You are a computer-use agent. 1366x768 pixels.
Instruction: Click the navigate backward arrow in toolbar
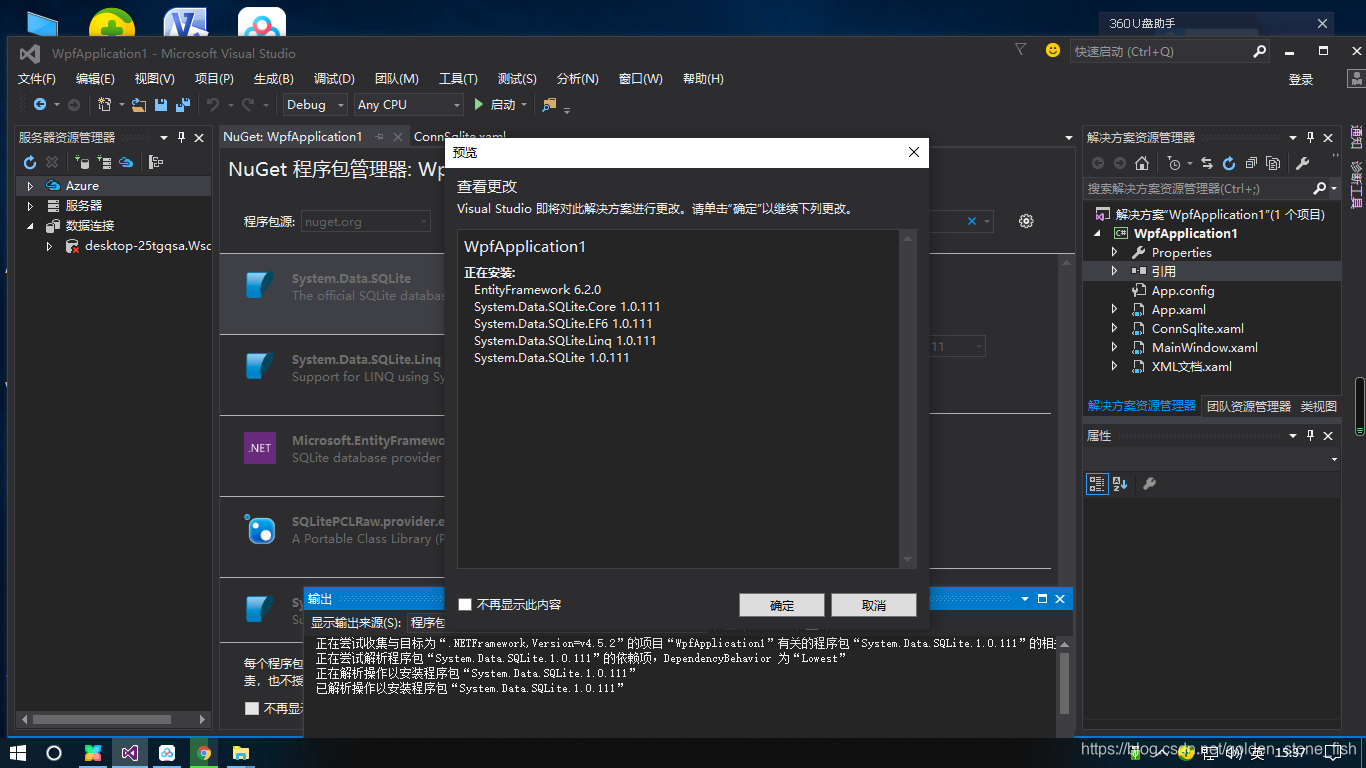pyautogui.click(x=40, y=104)
